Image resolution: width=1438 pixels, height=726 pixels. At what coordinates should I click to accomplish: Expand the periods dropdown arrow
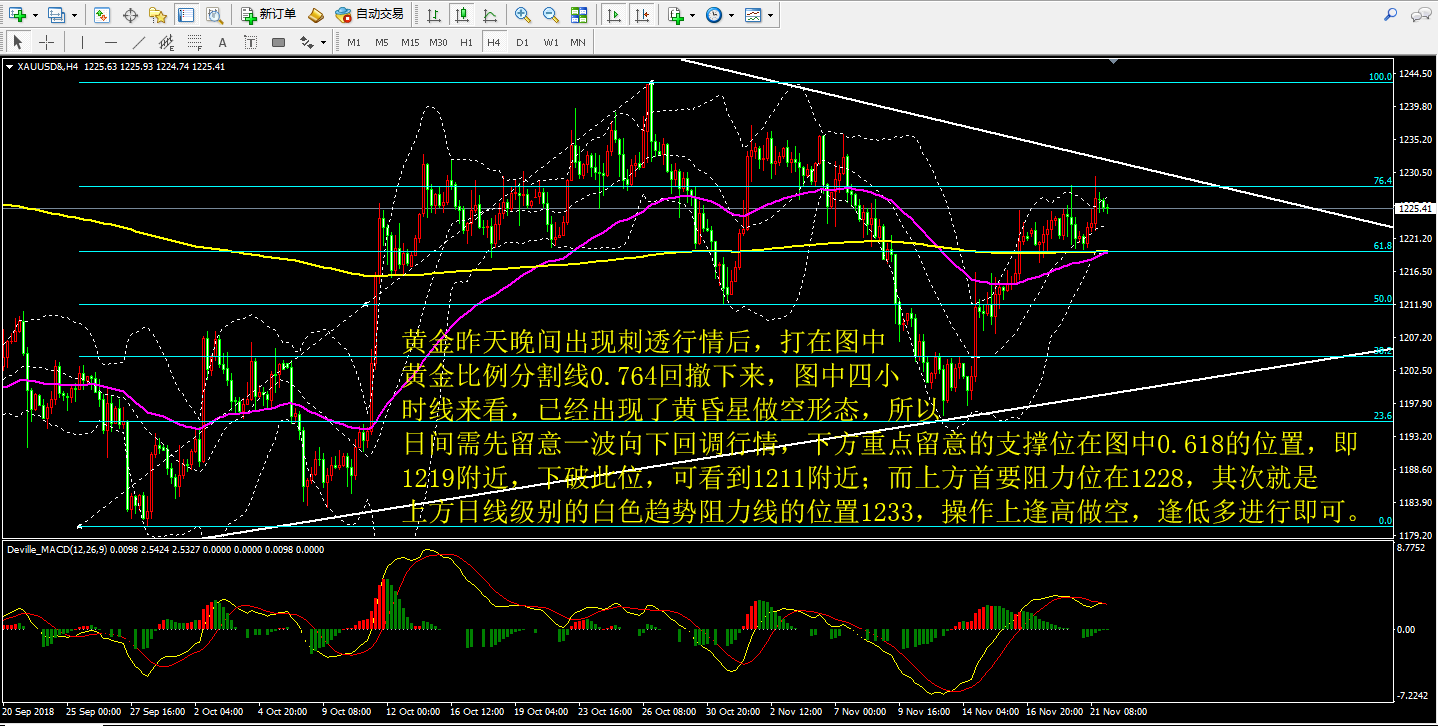point(731,15)
